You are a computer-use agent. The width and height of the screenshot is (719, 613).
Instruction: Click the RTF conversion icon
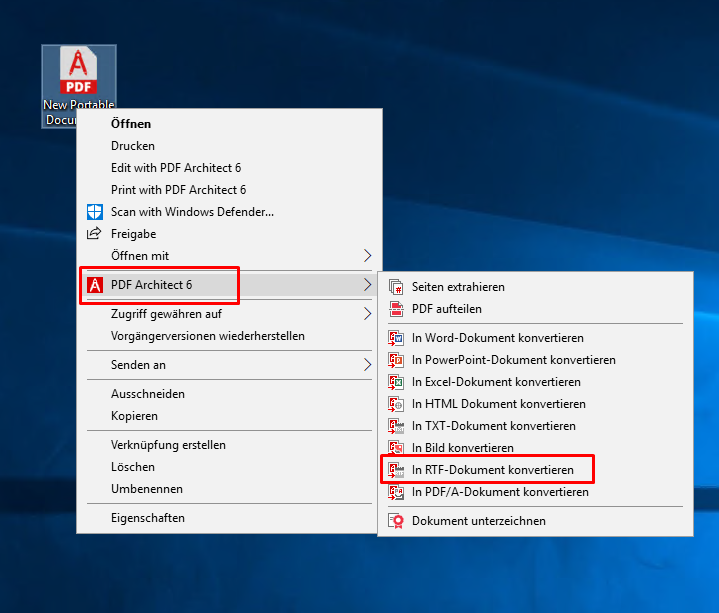click(x=396, y=470)
